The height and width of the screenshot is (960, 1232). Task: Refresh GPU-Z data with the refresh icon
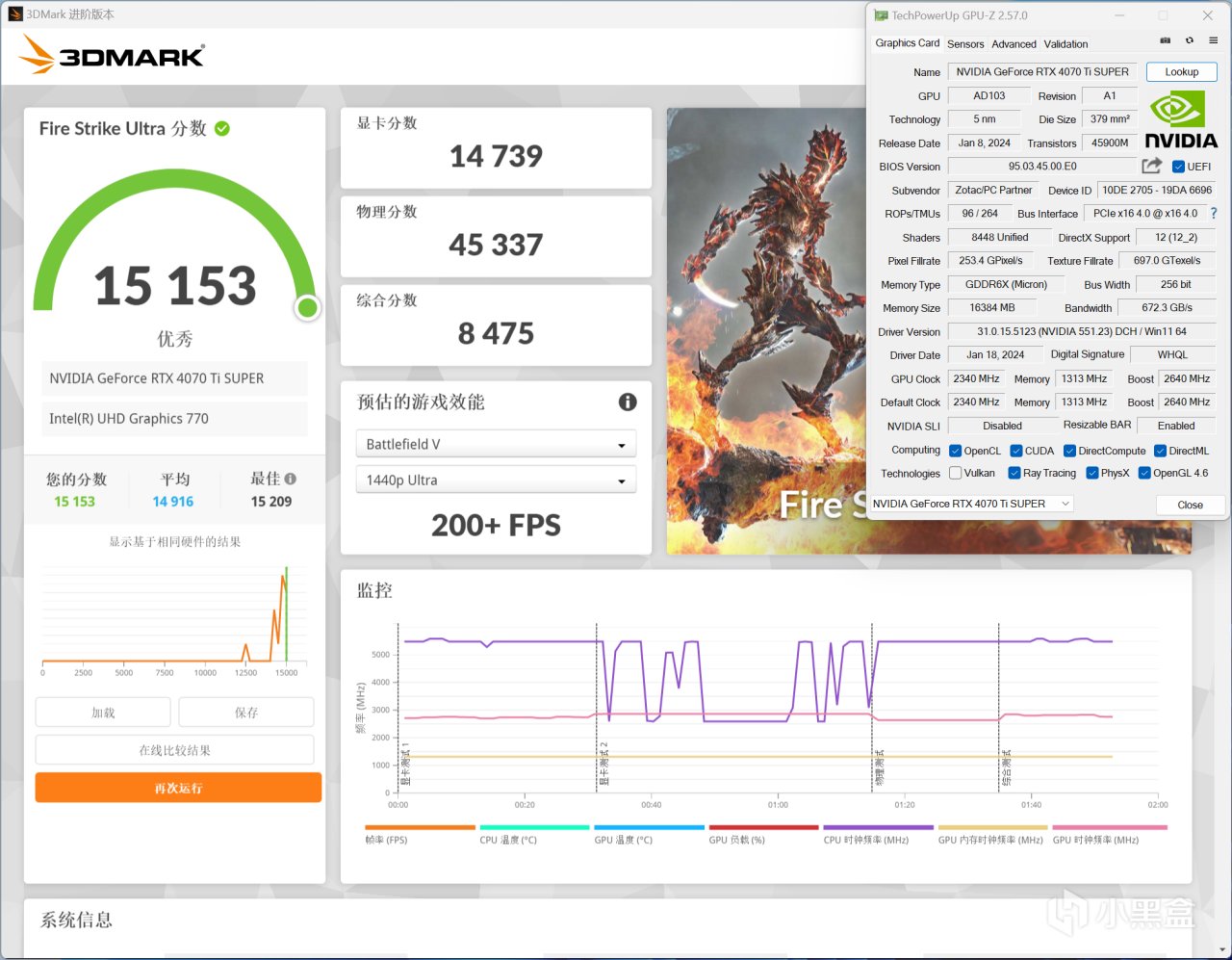pos(1190,40)
